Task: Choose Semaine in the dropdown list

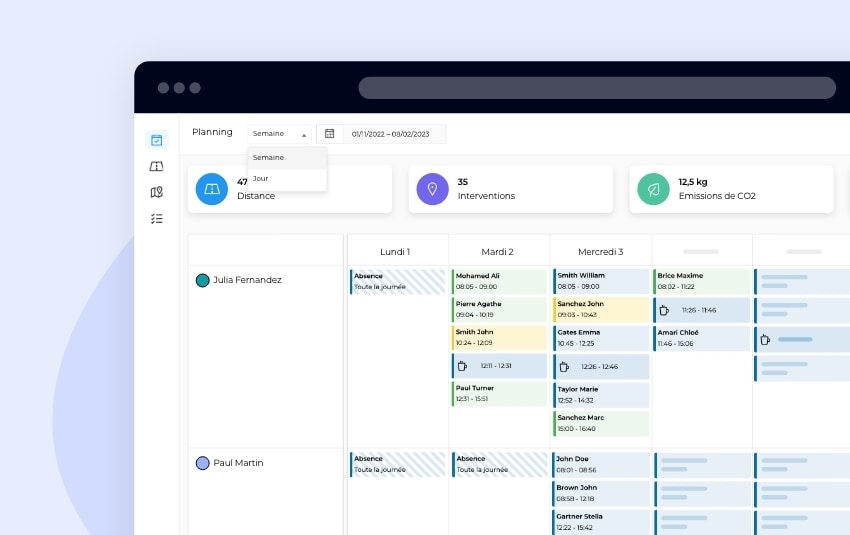Action: pyautogui.click(x=268, y=157)
